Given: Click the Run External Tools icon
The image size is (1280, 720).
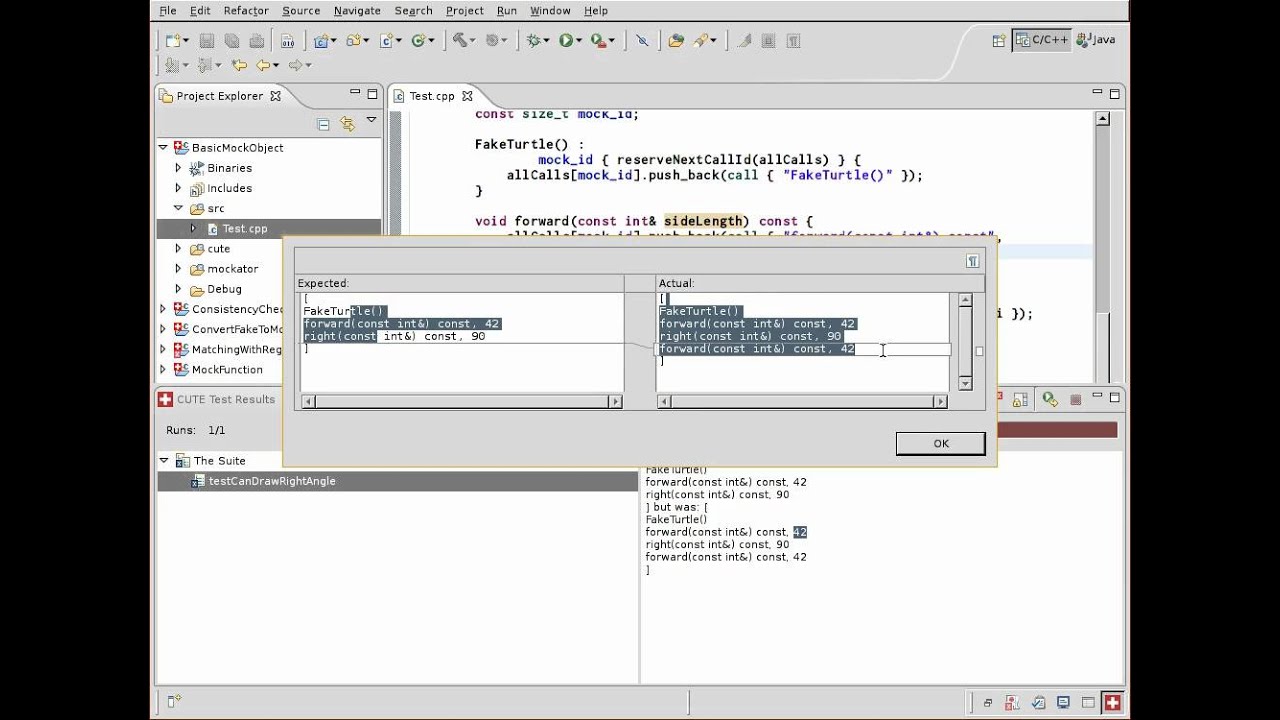Looking at the screenshot, I should [598, 40].
